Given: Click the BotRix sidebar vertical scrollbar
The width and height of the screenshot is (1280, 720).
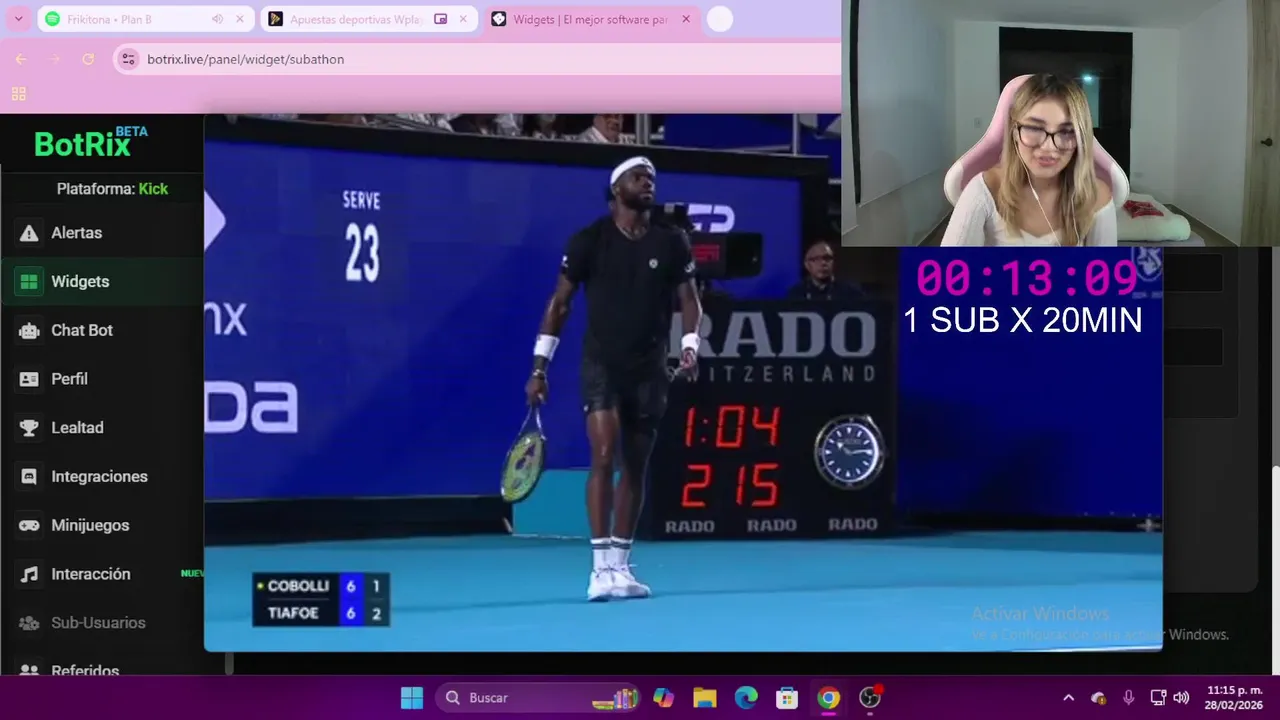Looking at the screenshot, I should pos(229,662).
